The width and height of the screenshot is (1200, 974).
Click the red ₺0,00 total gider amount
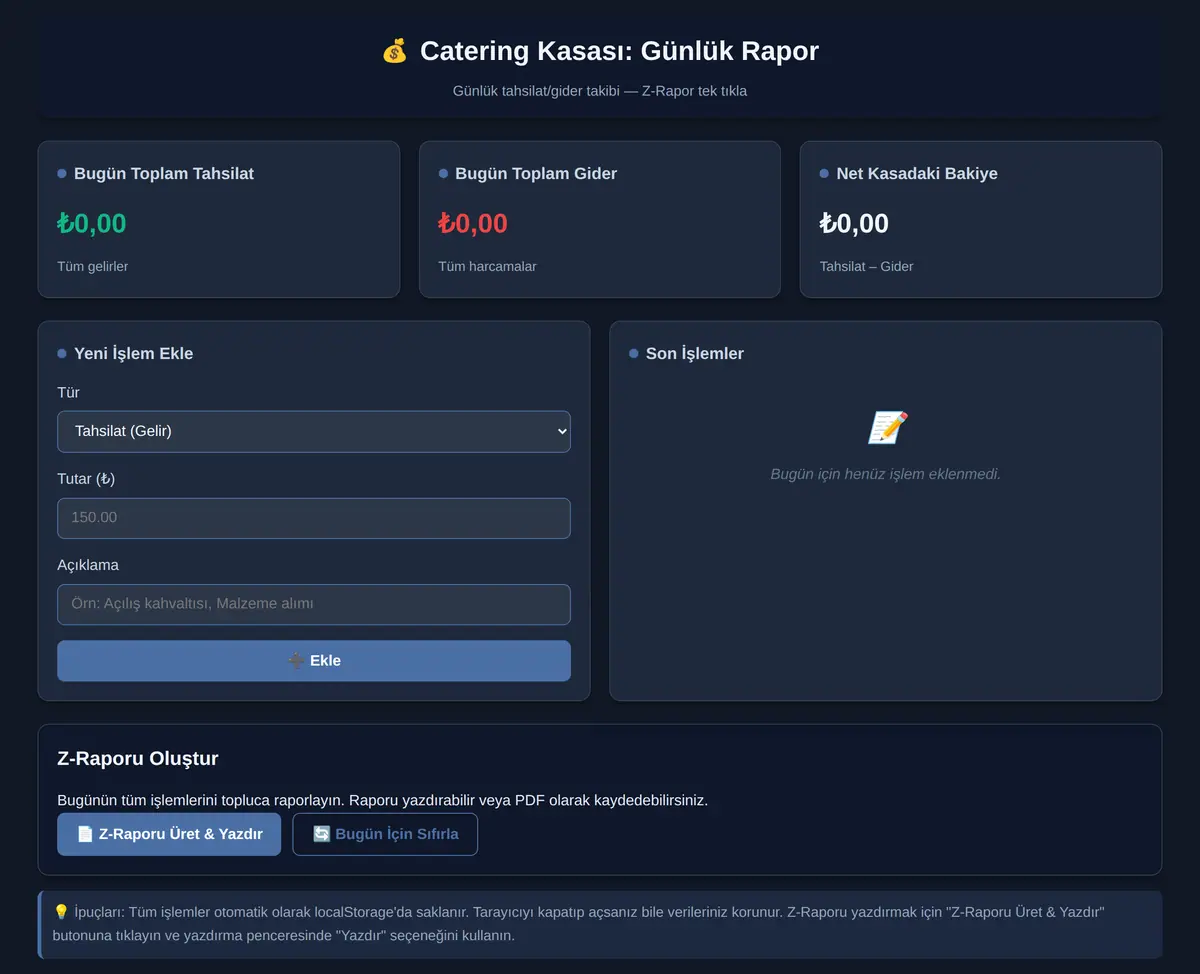tap(473, 223)
